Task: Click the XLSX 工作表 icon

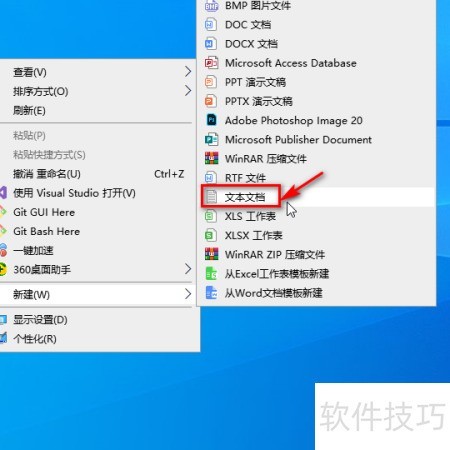Action: coord(210,235)
